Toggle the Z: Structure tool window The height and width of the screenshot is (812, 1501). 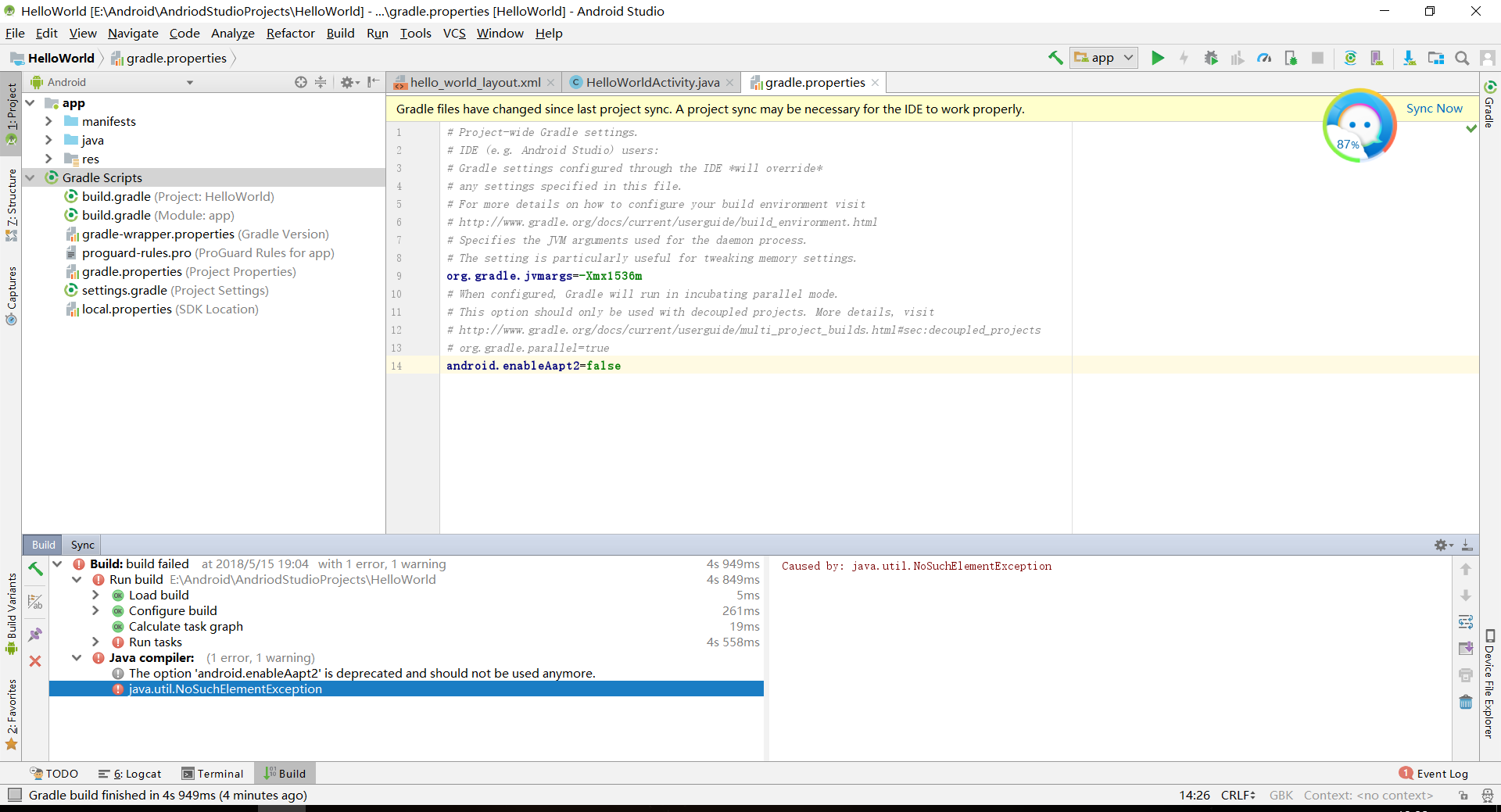point(11,204)
